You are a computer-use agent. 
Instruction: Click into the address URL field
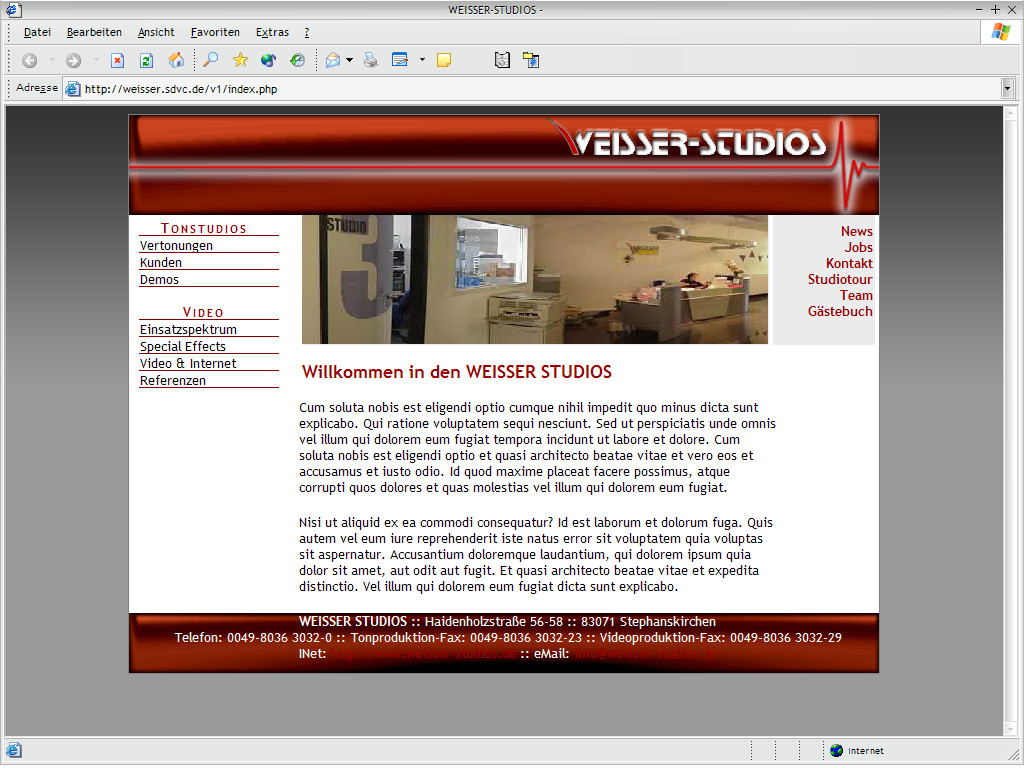[x=500, y=89]
